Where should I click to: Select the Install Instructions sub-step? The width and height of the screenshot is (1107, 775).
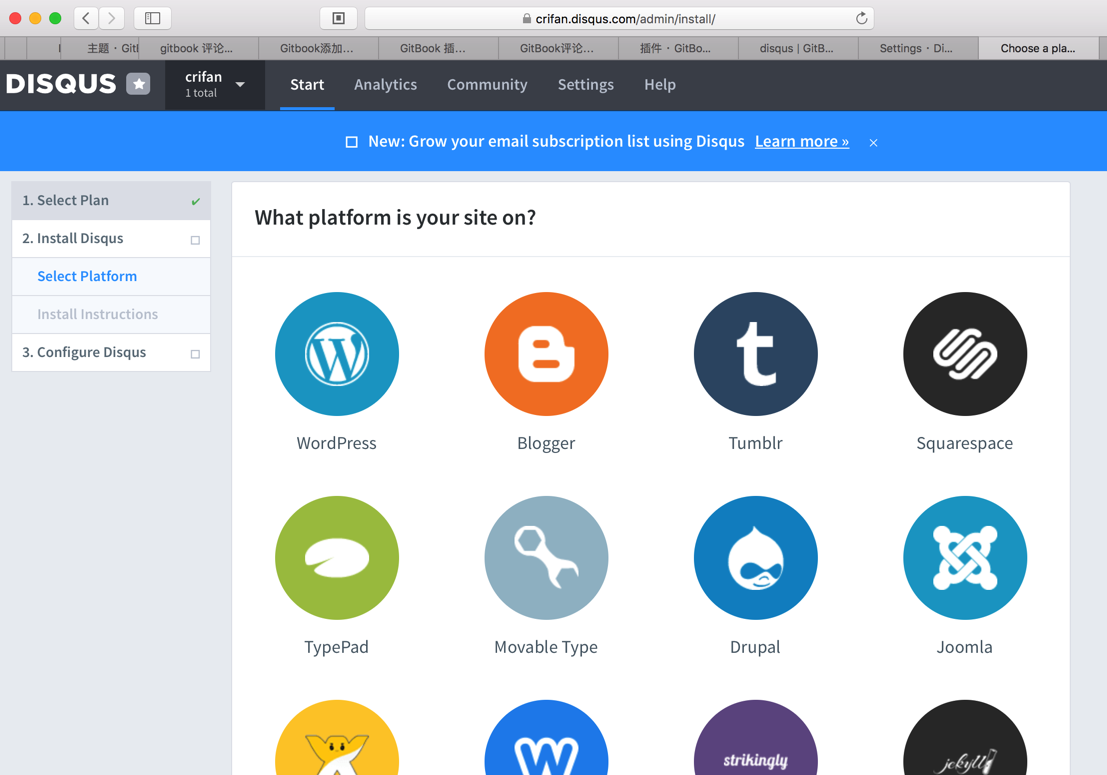(x=111, y=315)
